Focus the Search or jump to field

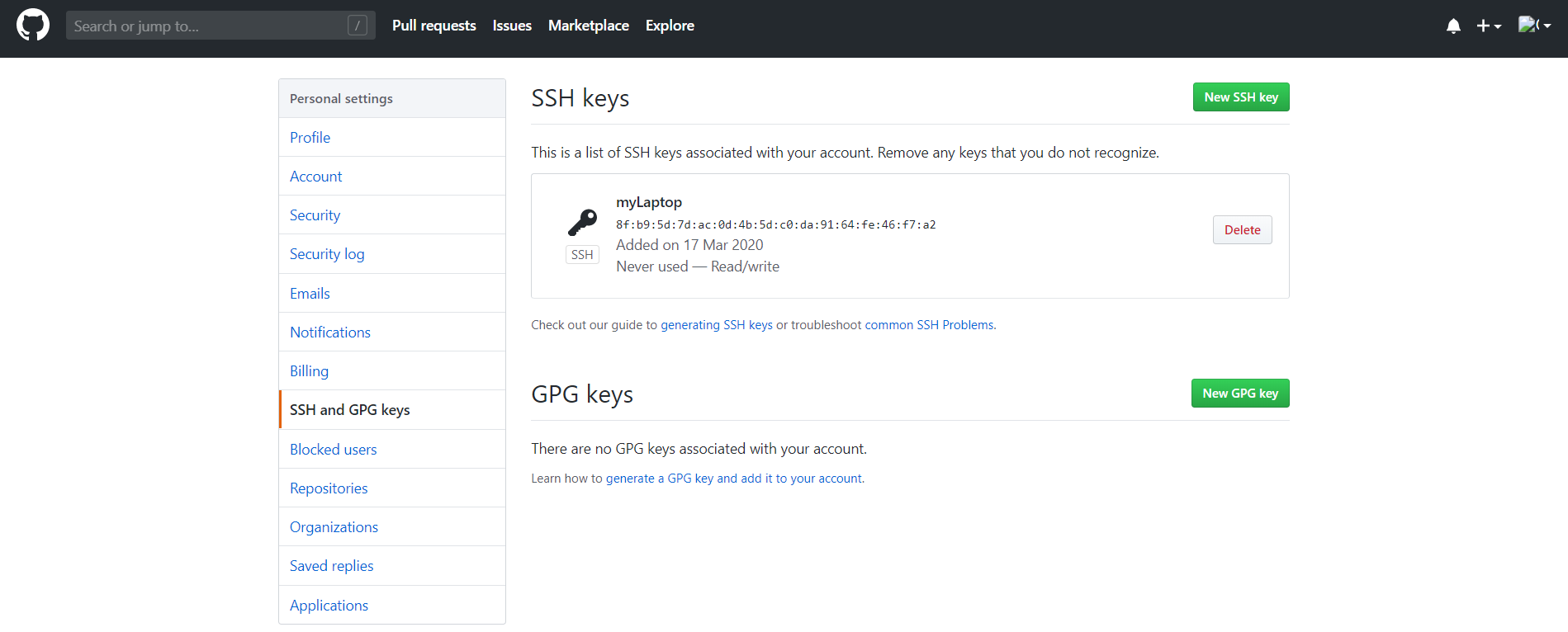click(206, 26)
